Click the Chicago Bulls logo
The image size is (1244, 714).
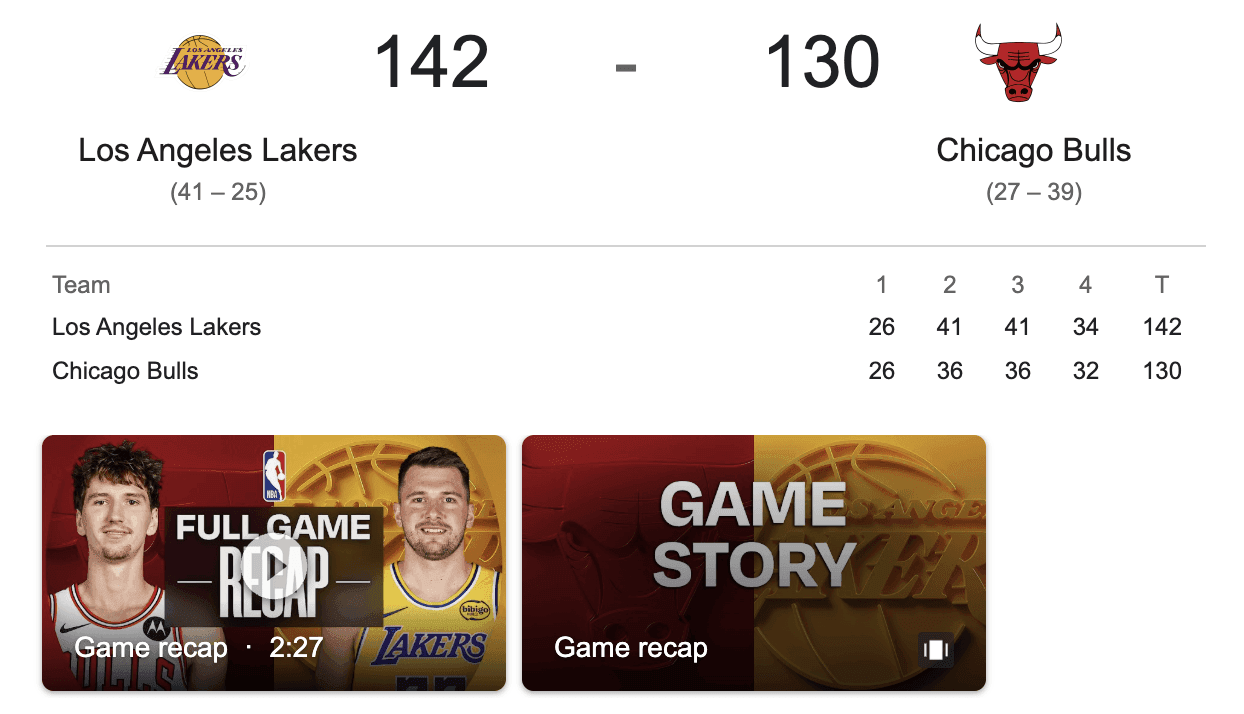point(1018,64)
